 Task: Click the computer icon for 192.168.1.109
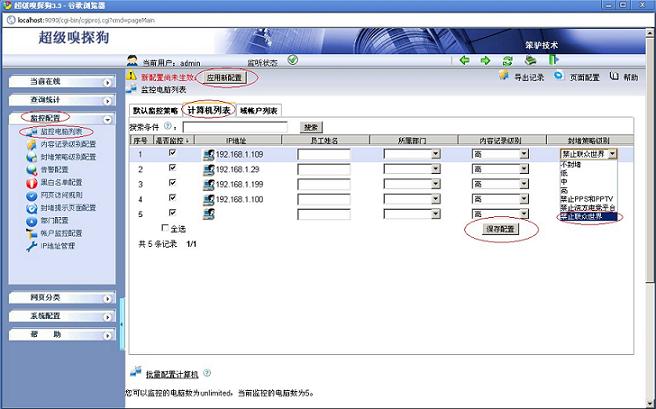pyautogui.click(x=209, y=155)
